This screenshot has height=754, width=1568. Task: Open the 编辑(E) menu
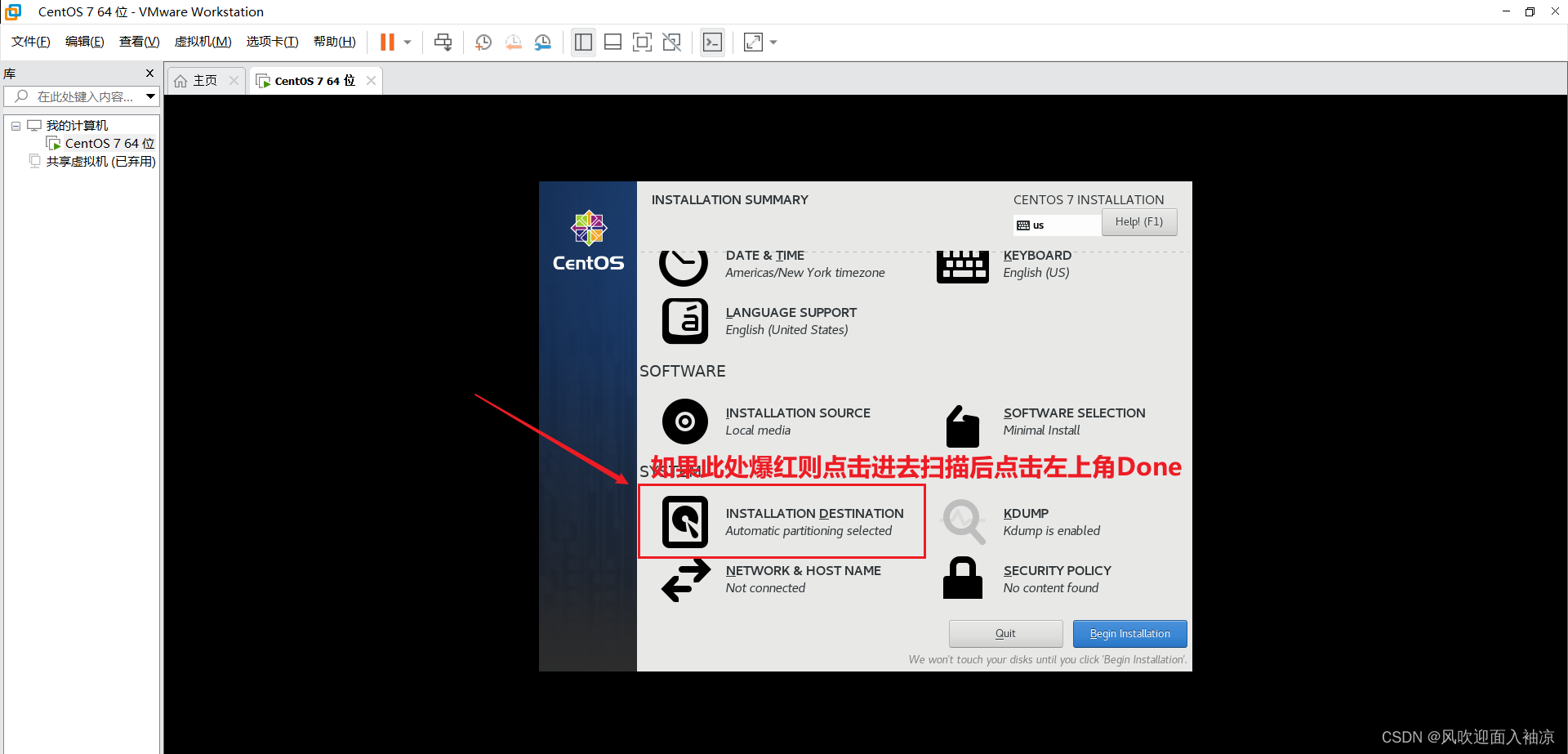tap(85, 42)
